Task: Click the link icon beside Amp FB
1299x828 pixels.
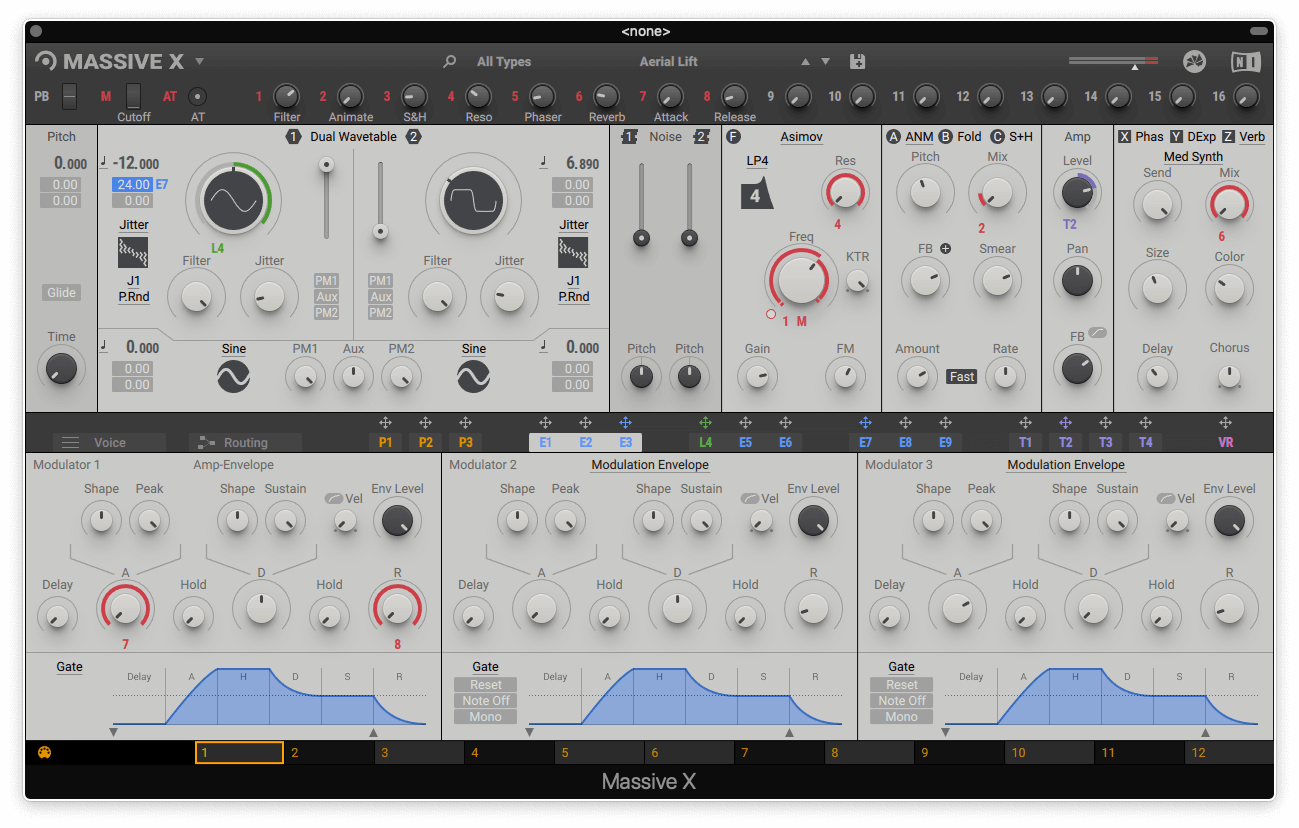Action: click(x=1097, y=333)
